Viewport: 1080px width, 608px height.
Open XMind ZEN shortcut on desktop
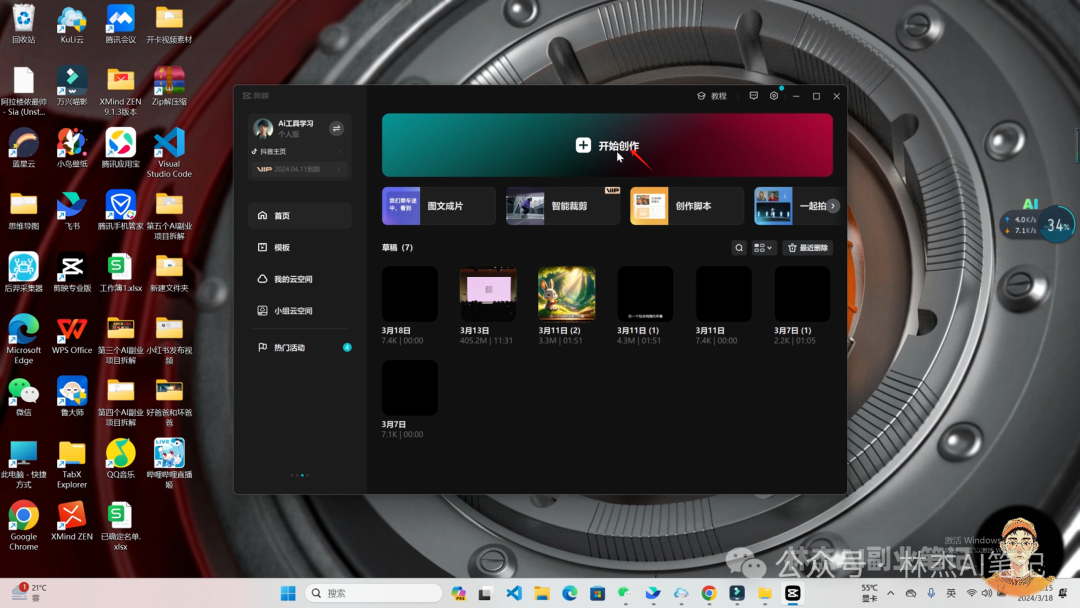pyautogui.click(x=72, y=521)
